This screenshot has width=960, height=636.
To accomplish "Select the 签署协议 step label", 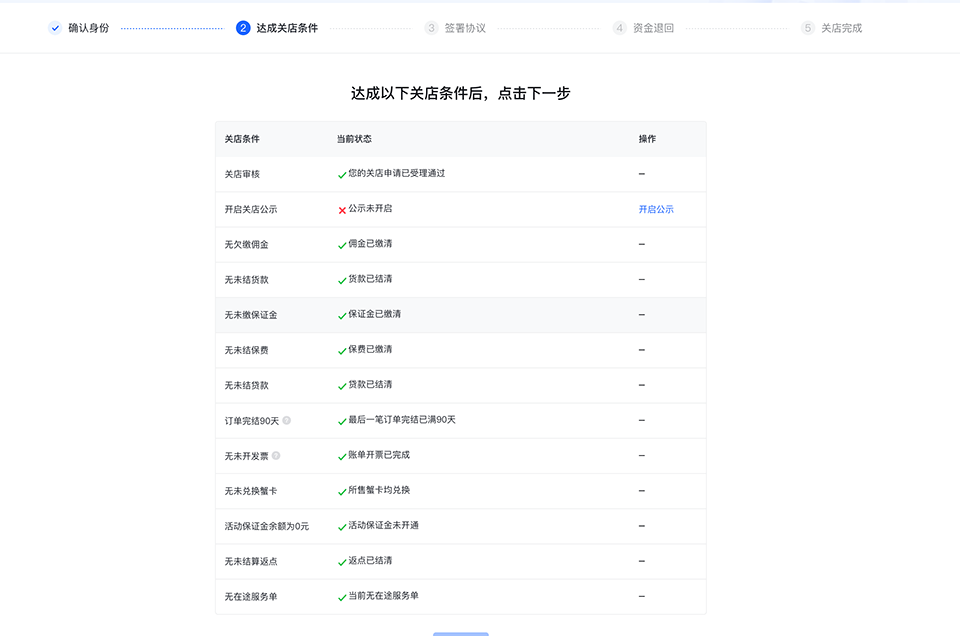I will click(x=465, y=28).
